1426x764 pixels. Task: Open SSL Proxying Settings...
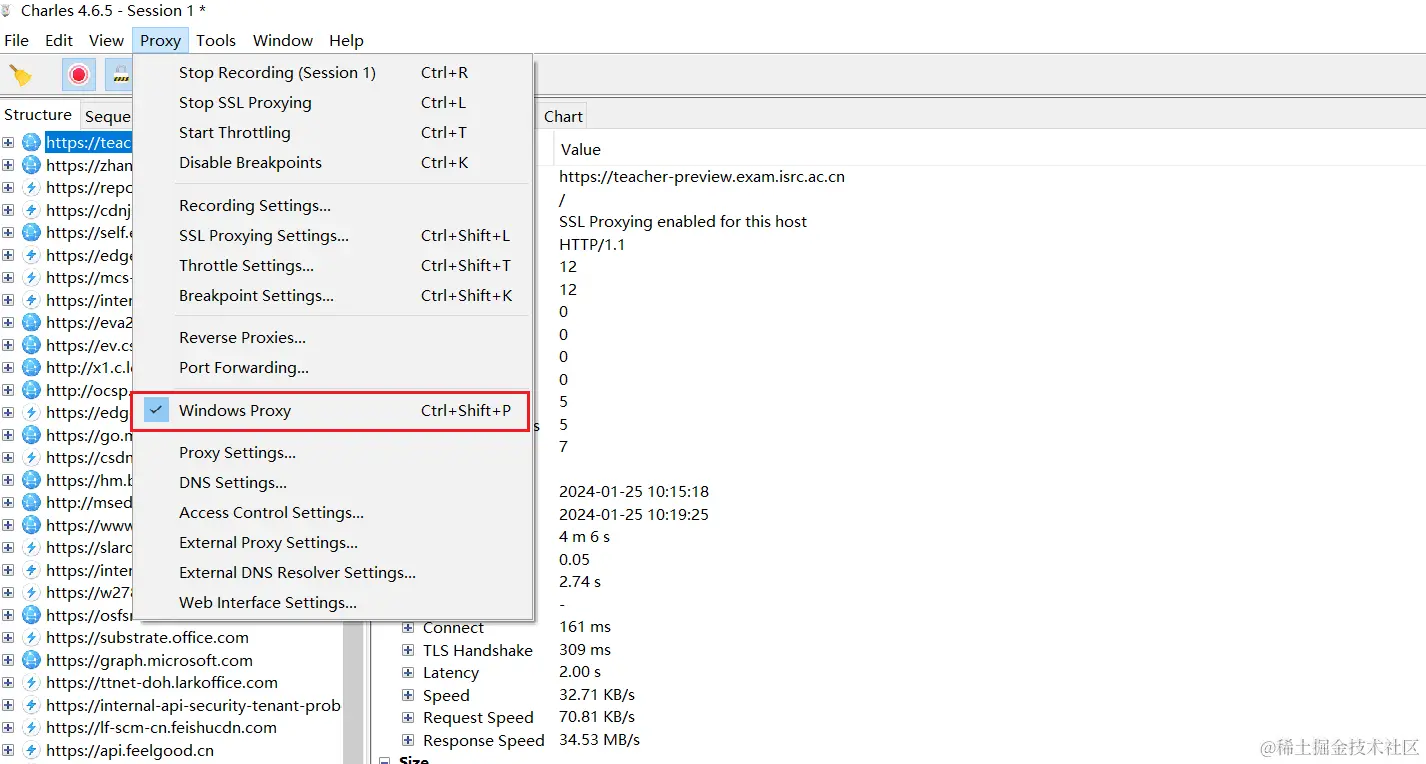334,235
